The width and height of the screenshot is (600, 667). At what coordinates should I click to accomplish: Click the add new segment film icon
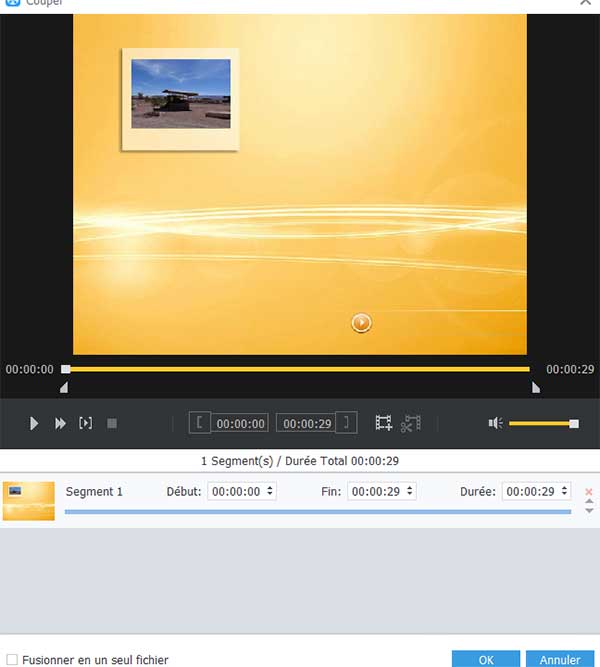383,424
